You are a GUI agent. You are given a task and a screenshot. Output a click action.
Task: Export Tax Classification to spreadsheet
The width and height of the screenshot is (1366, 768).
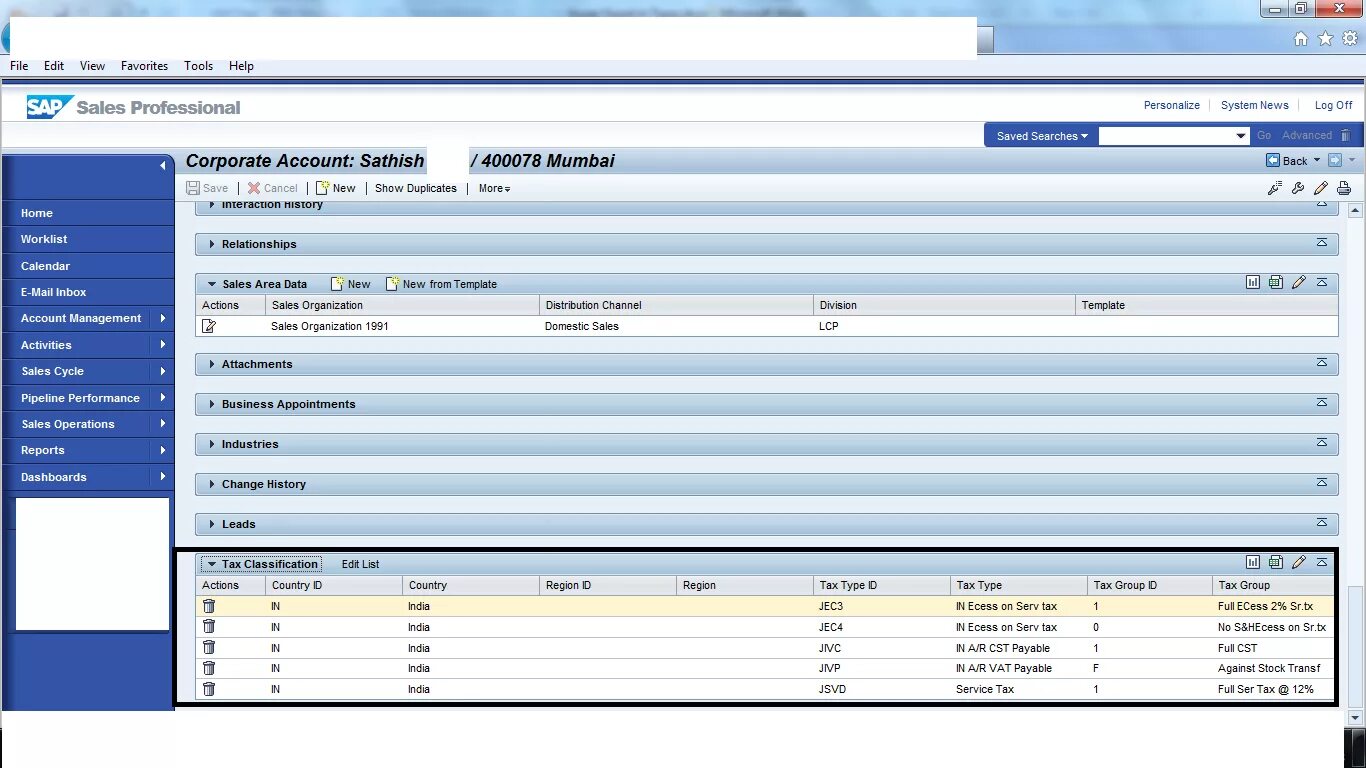1276,563
